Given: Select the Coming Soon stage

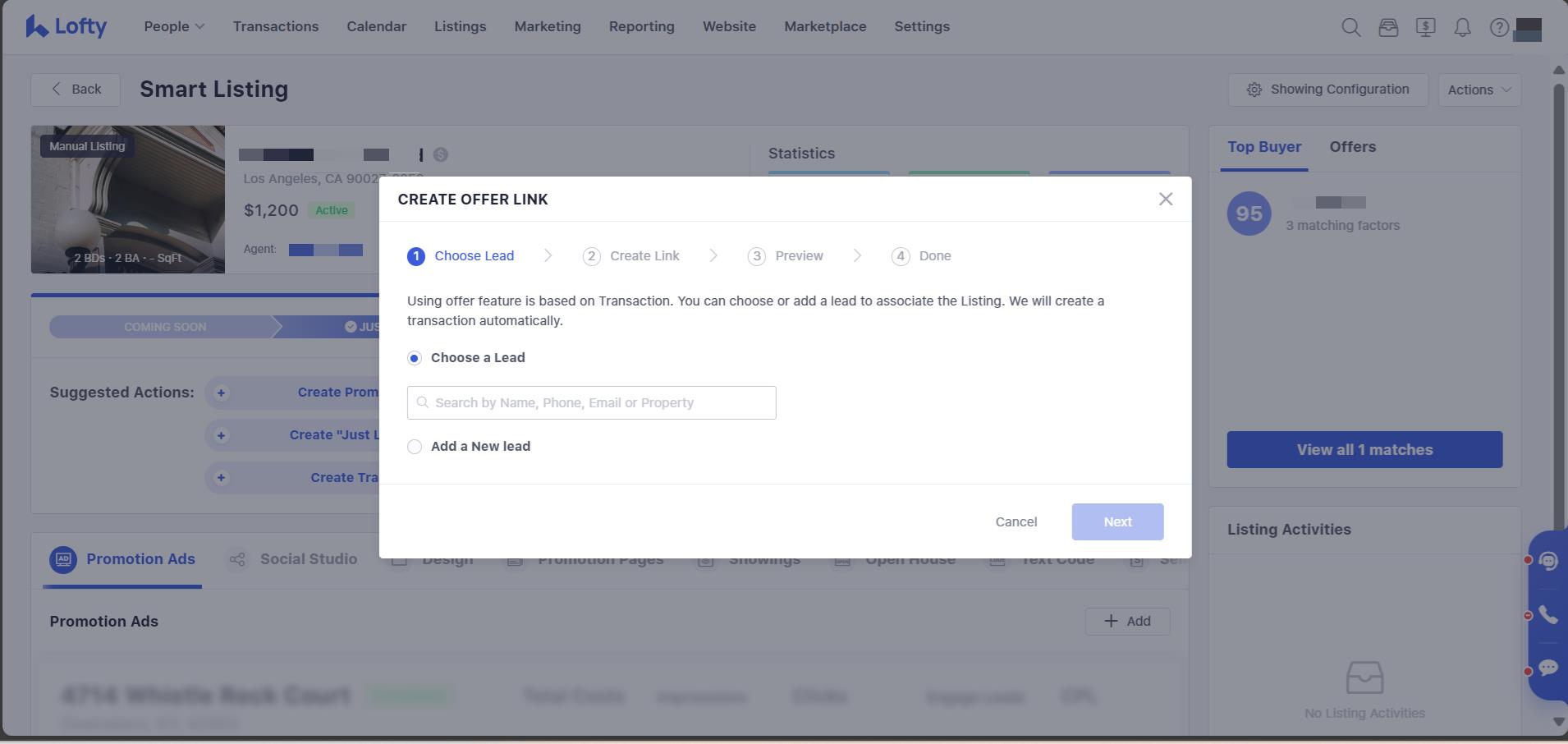Looking at the screenshot, I should (164, 327).
